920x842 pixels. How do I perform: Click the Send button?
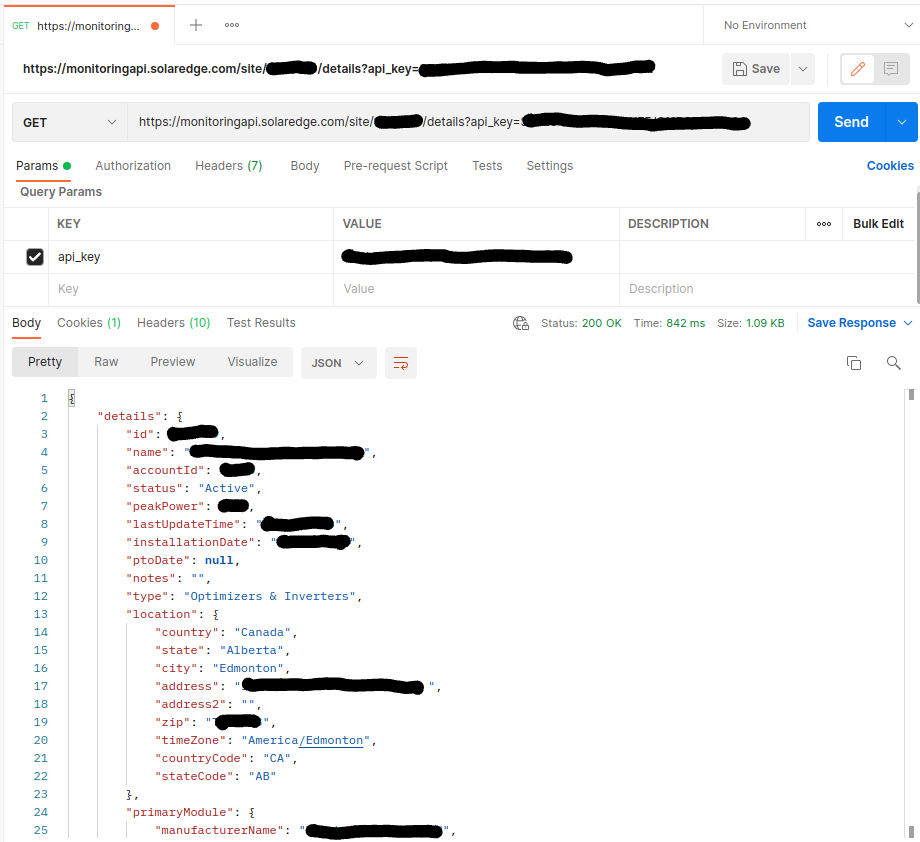pyautogui.click(x=851, y=121)
